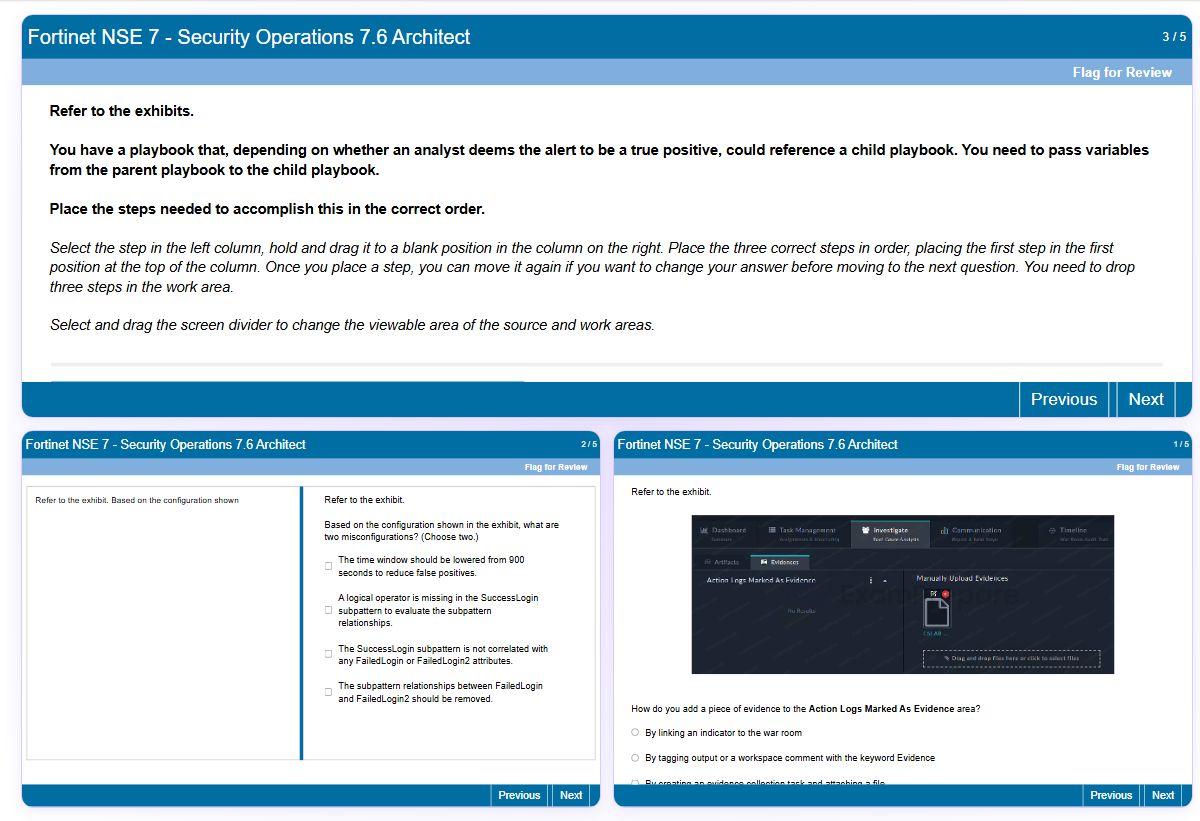1200x821 pixels.
Task: Switch to the Evidences sub-tab in the exhibit
Action: coord(780,562)
